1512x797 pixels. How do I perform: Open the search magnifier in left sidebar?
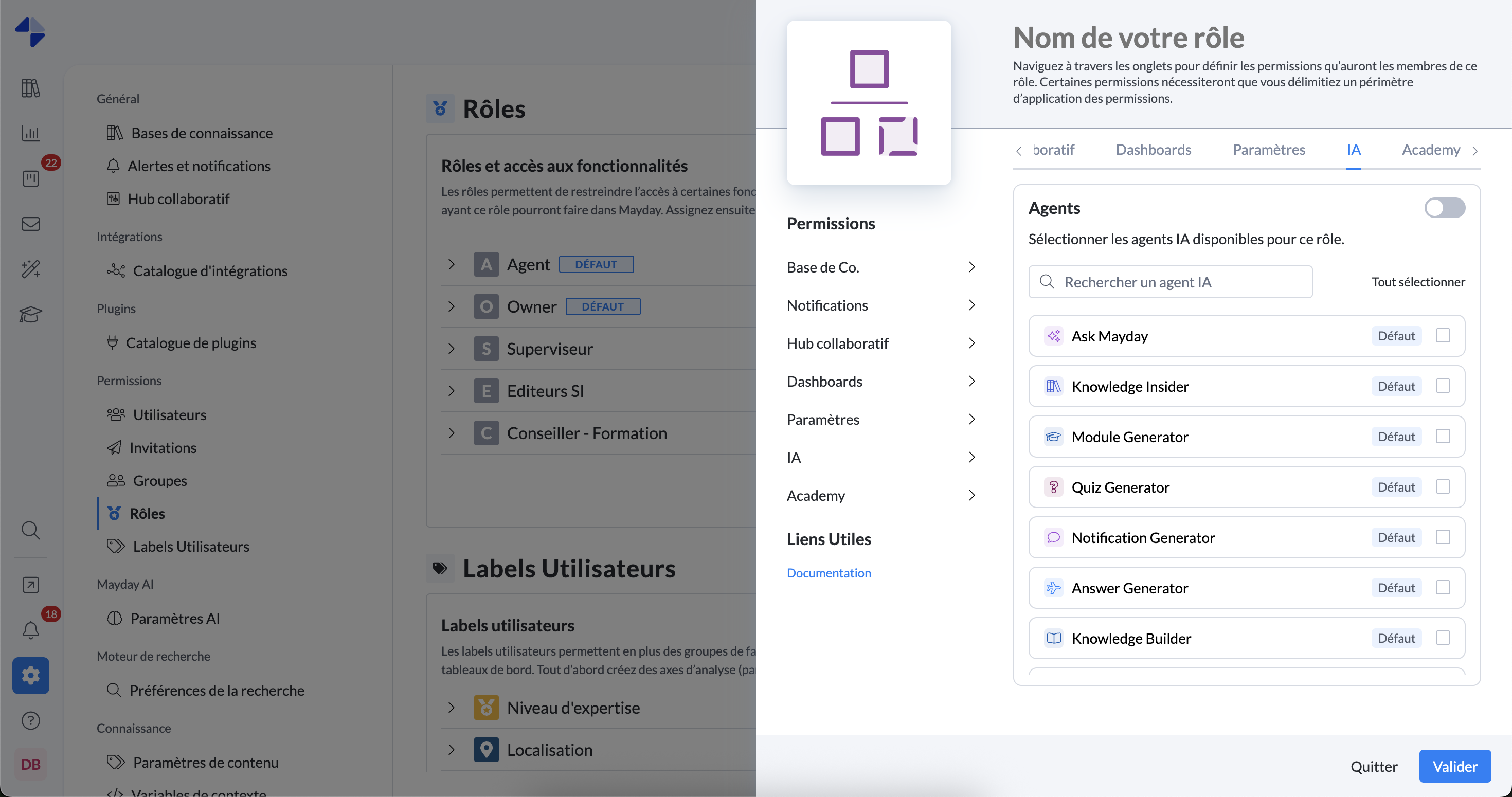(30, 530)
